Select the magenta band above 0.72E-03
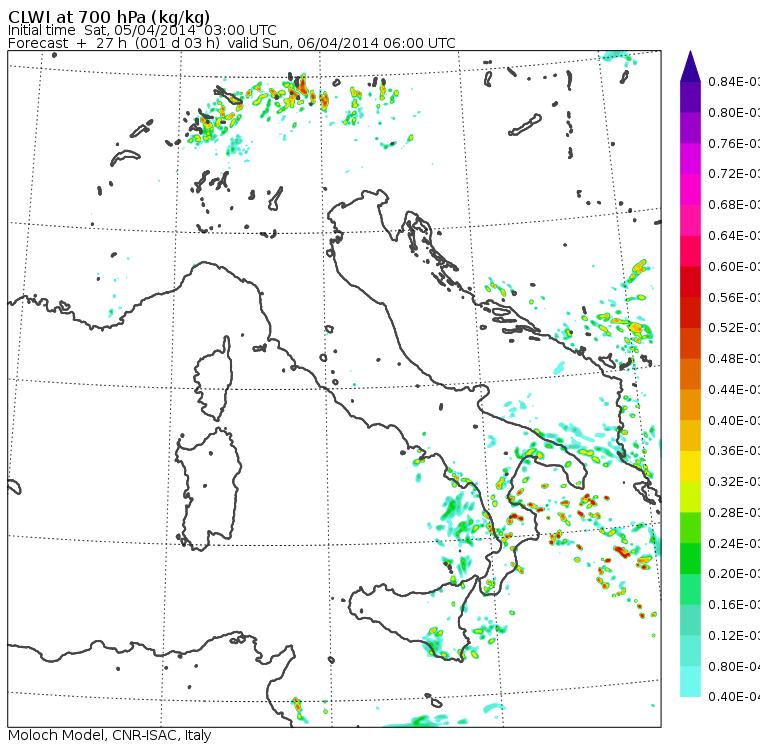Image resolution: width=760 pixels, height=749 pixels. [x=690, y=159]
